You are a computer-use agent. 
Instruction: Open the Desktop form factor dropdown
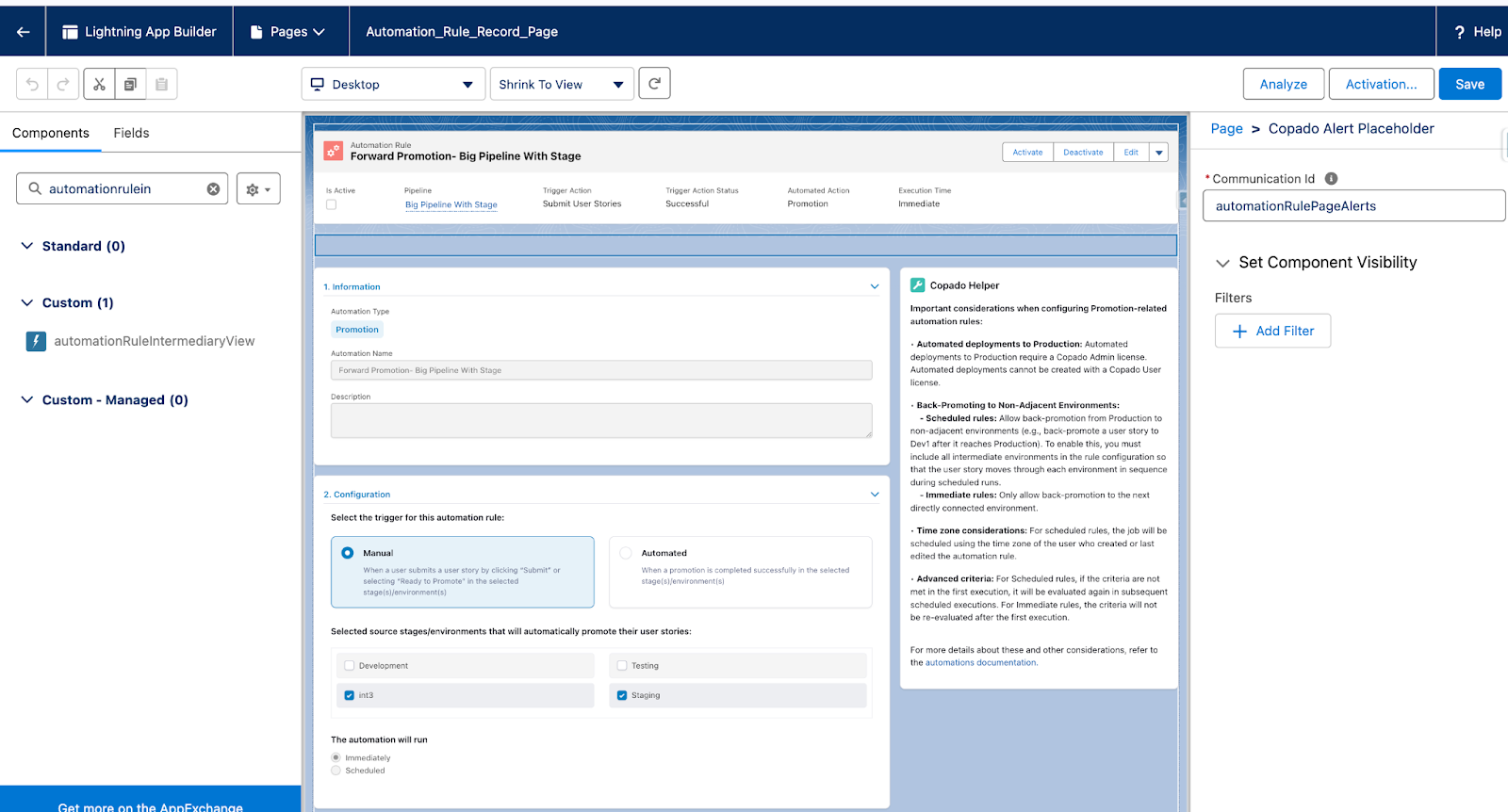click(393, 84)
